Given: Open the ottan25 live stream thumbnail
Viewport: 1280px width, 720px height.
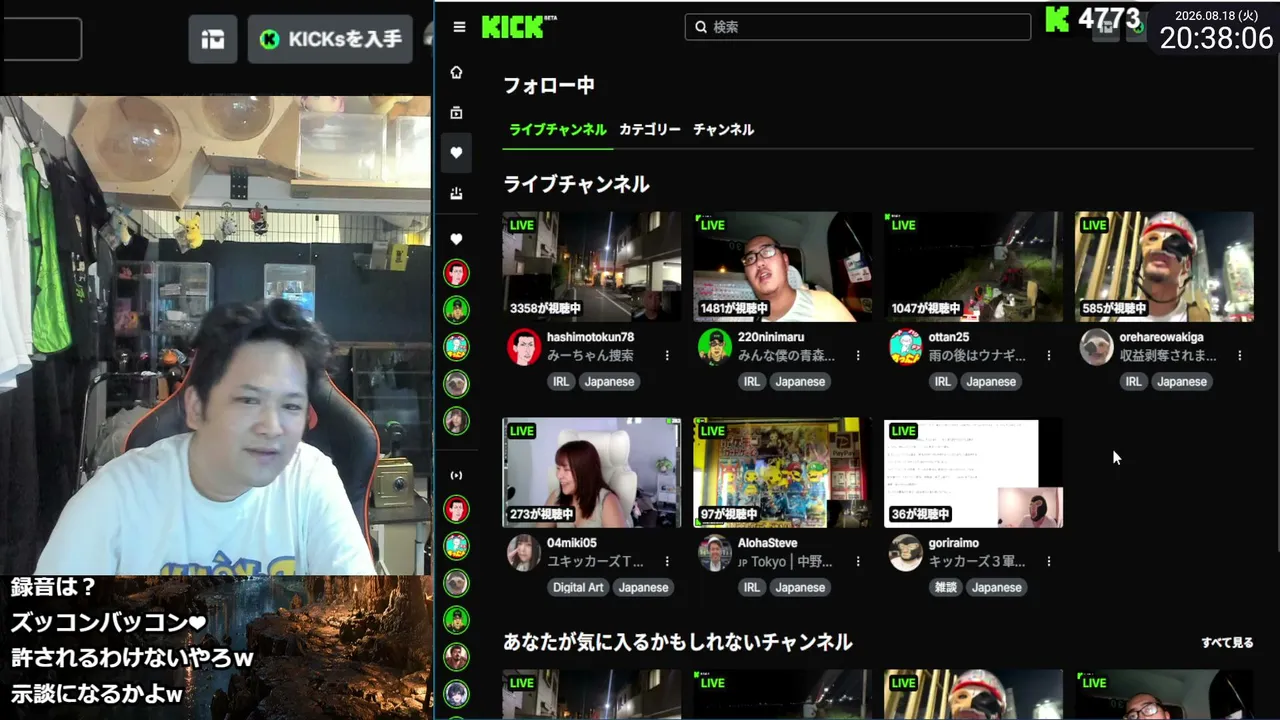Looking at the screenshot, I should pyautogui.click(x=974, y=266).
